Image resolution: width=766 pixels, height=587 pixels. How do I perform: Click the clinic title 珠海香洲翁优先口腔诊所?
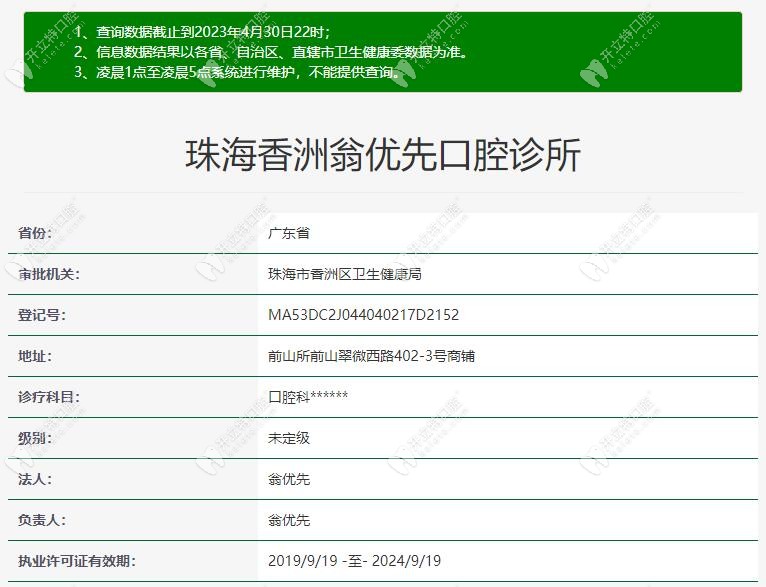point(383,155)
